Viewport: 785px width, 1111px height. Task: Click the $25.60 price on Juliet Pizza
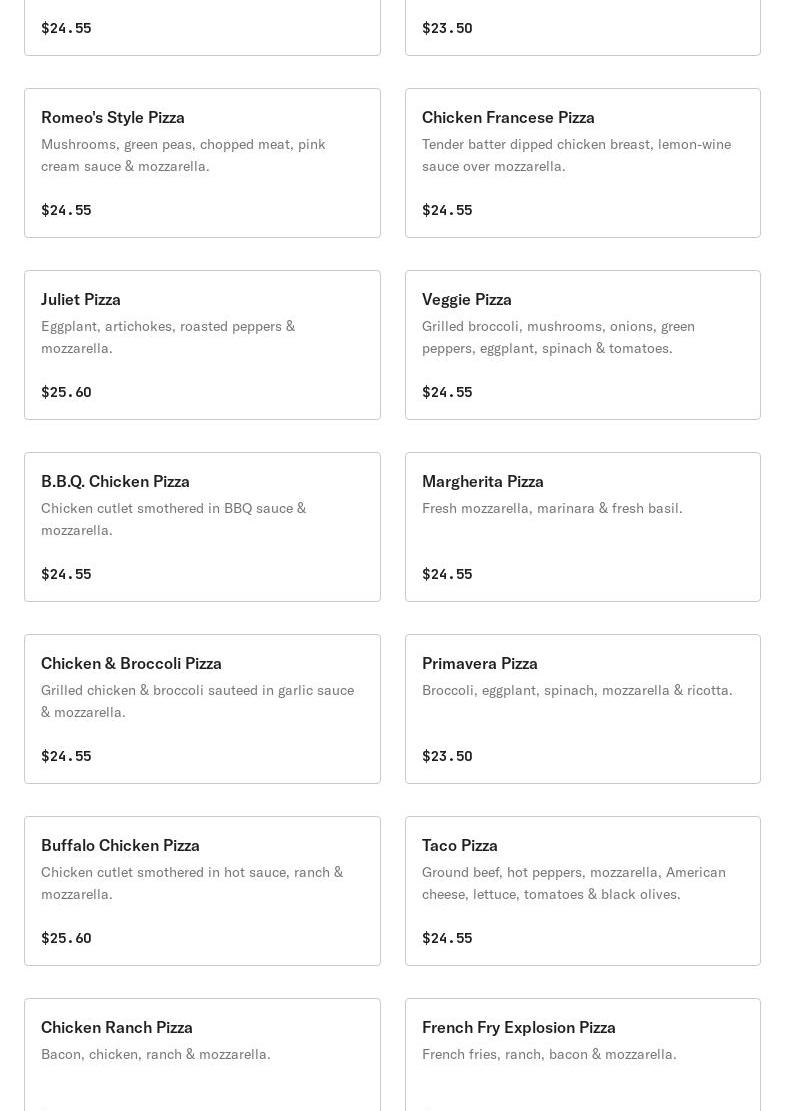point(67,392)
